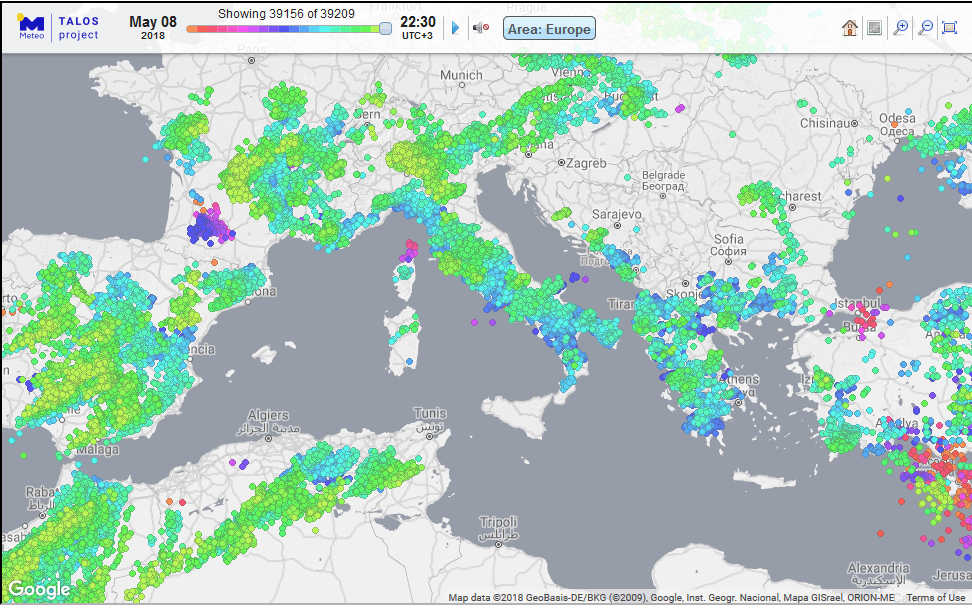Click the Munich city label
The image size is (972, 616).
[x=461, y=75]
